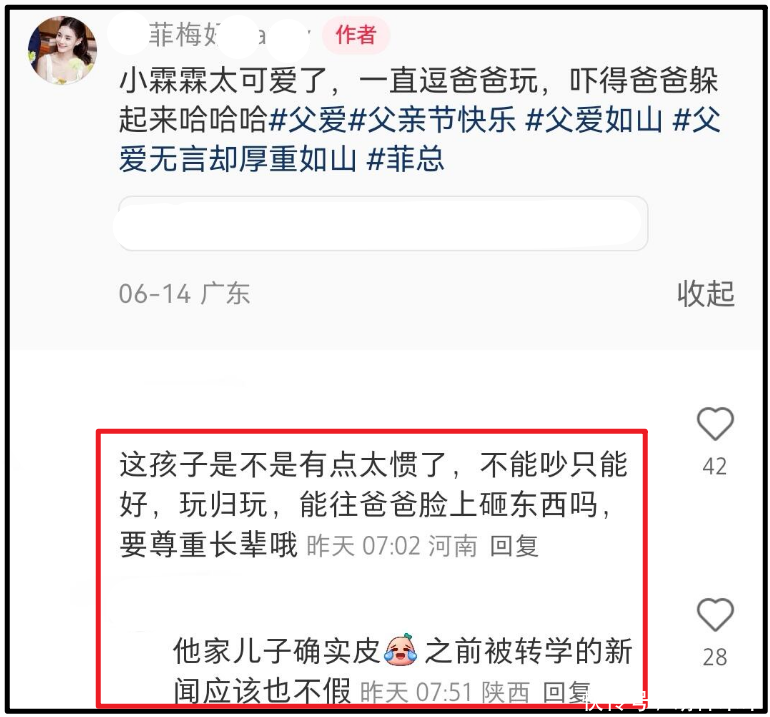The height and width of the screenshot is (717, 770).
Task: Click the 42 like count
Action: tap(715, 467)
